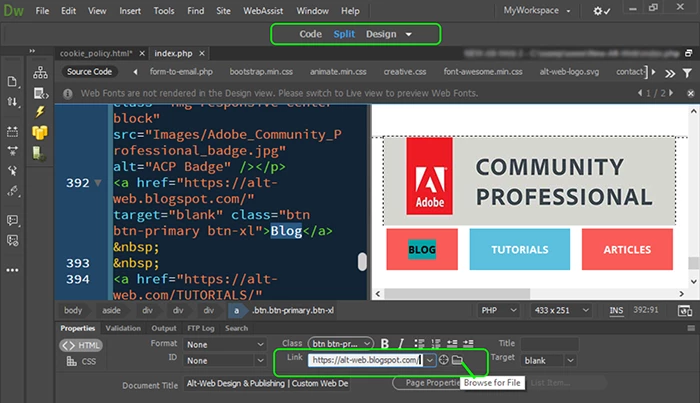Open the Link history dropdown arrow
This screenshot has height=403, width=700.
pos(429,360)
